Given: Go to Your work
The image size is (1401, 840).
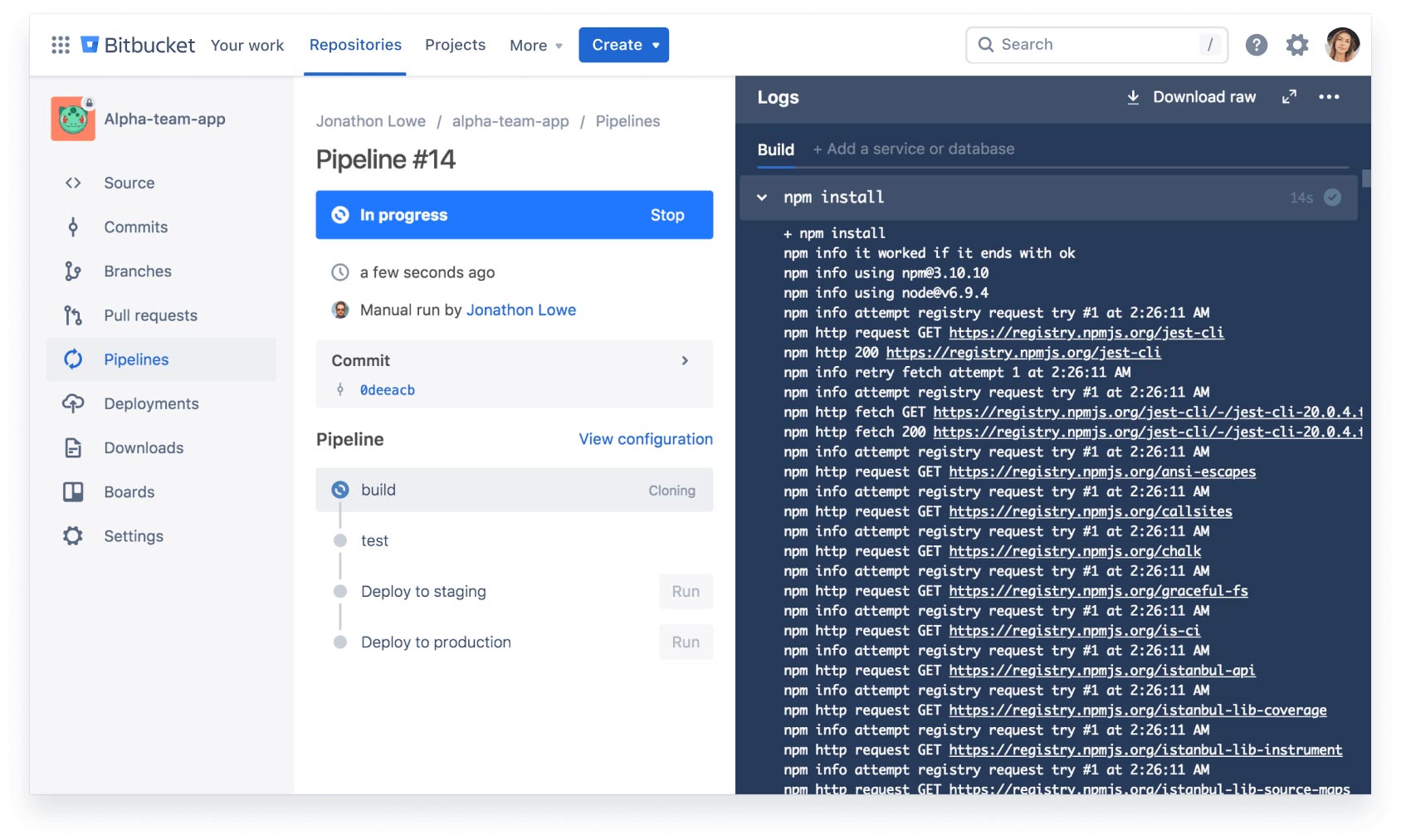Looking at the screenshot, I should coord(247,46).
